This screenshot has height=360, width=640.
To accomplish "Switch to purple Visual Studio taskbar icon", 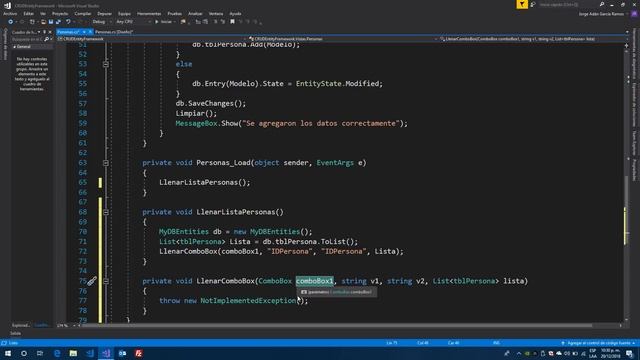I will tap(106, 353).
